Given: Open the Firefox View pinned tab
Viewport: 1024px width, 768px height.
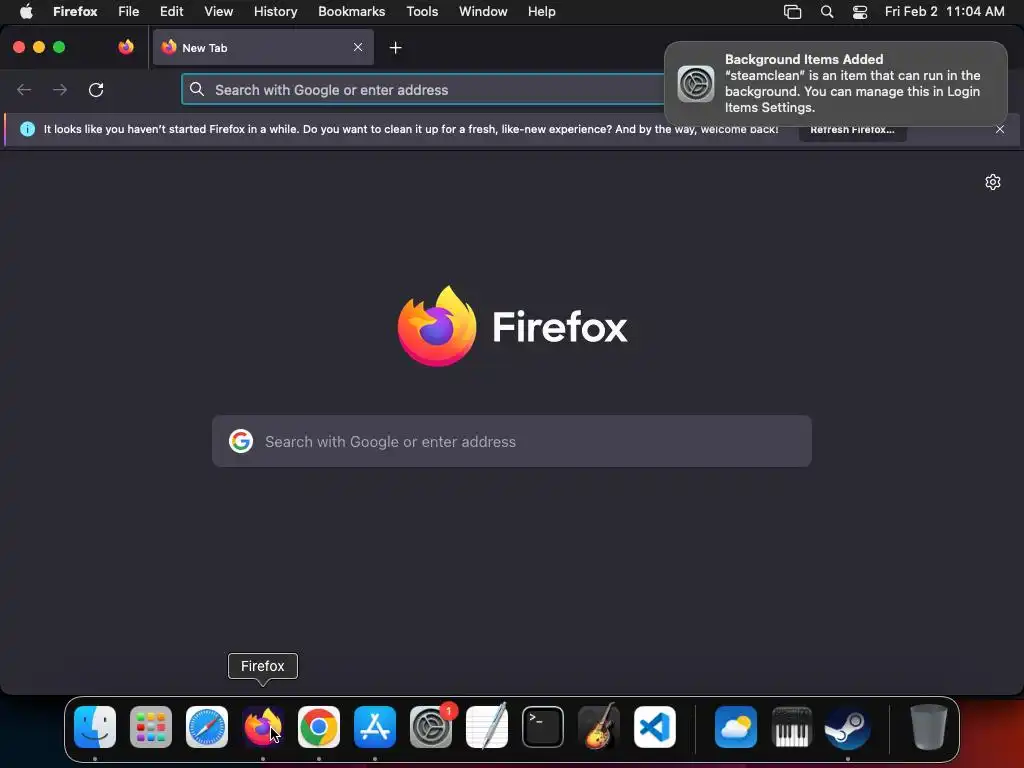Looking at the screenshot, I should tap(126, 47).
